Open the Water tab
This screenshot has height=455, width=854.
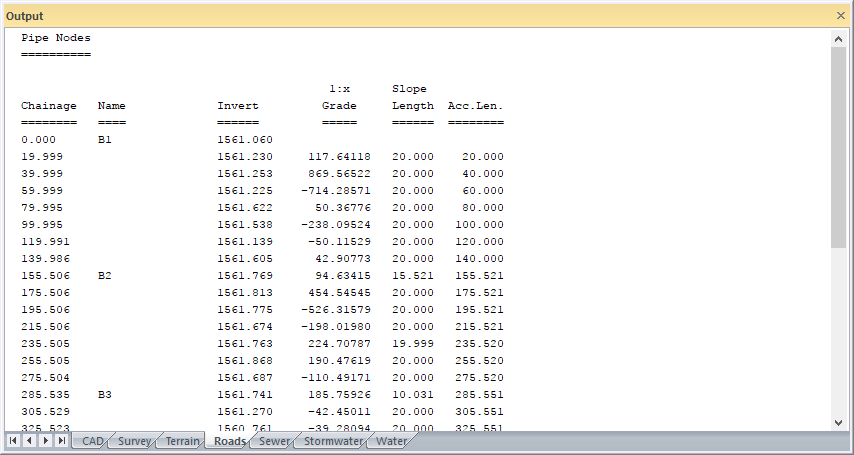(x=391, y=441)
